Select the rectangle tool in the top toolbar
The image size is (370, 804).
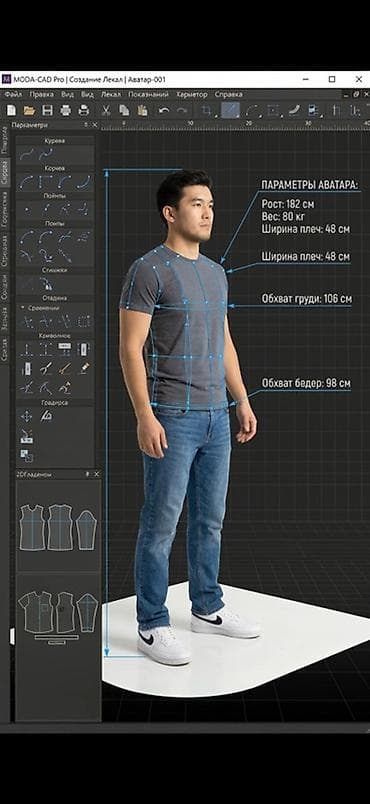(274, 110)
